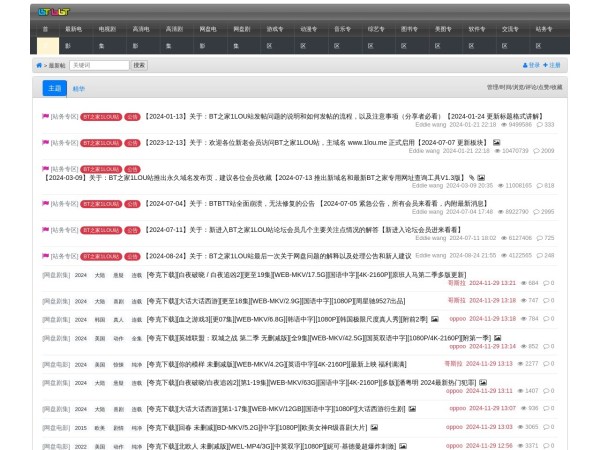Open the 注册 register link

pos(554,65)
